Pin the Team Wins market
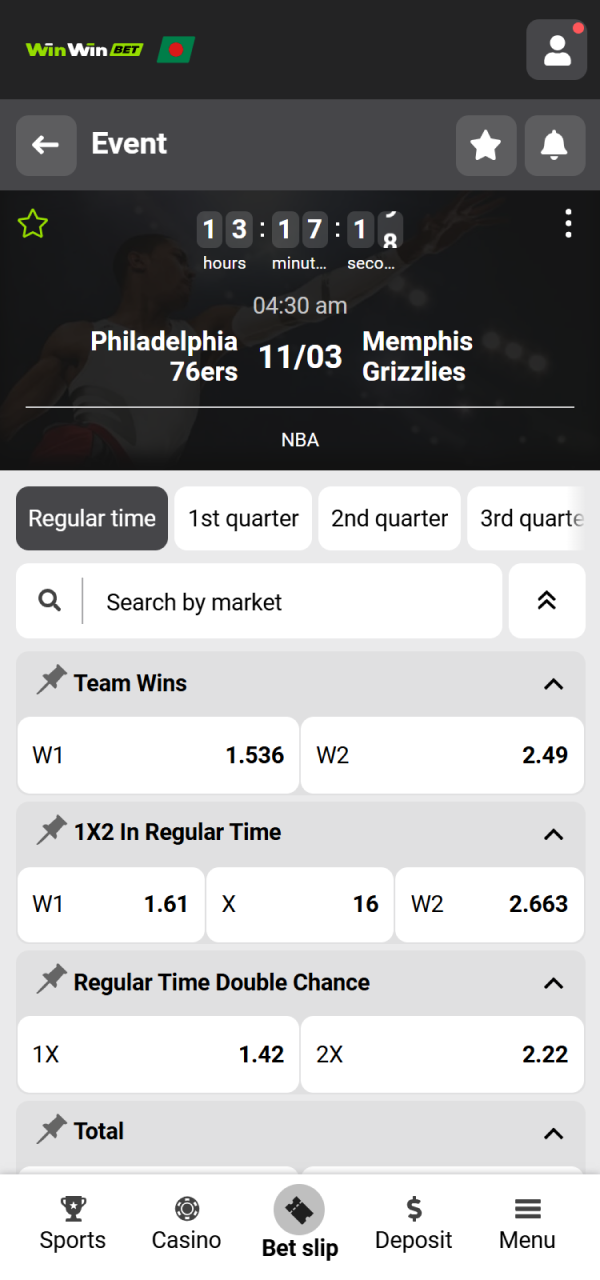Viewport: 600px width, 1280px height. click(52, 681)
